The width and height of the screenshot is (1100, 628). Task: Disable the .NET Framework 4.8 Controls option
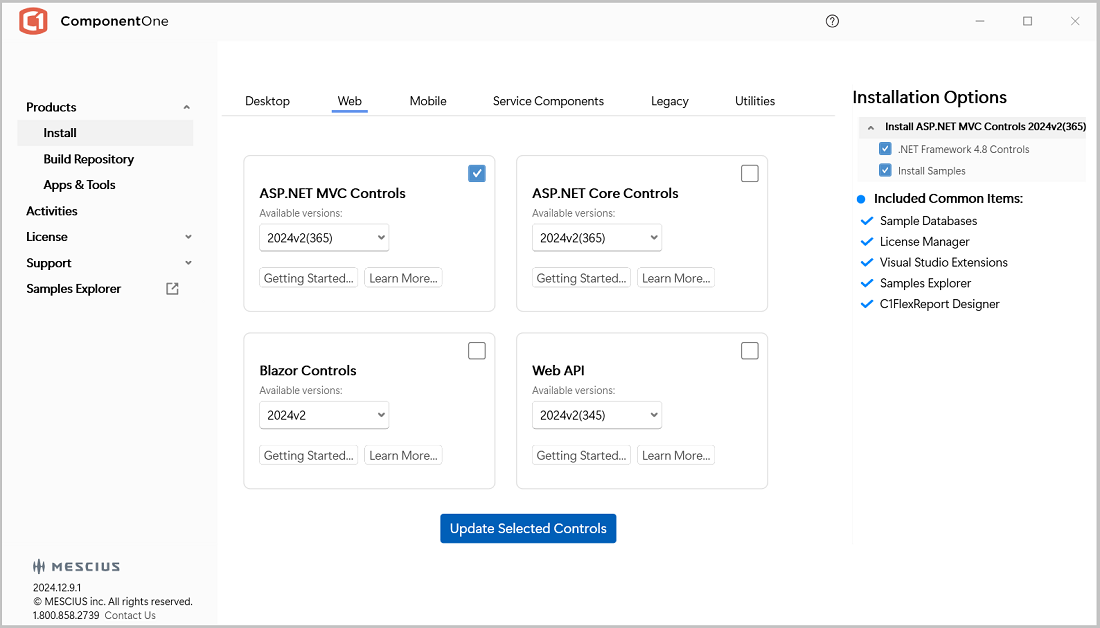pos(885,149)
